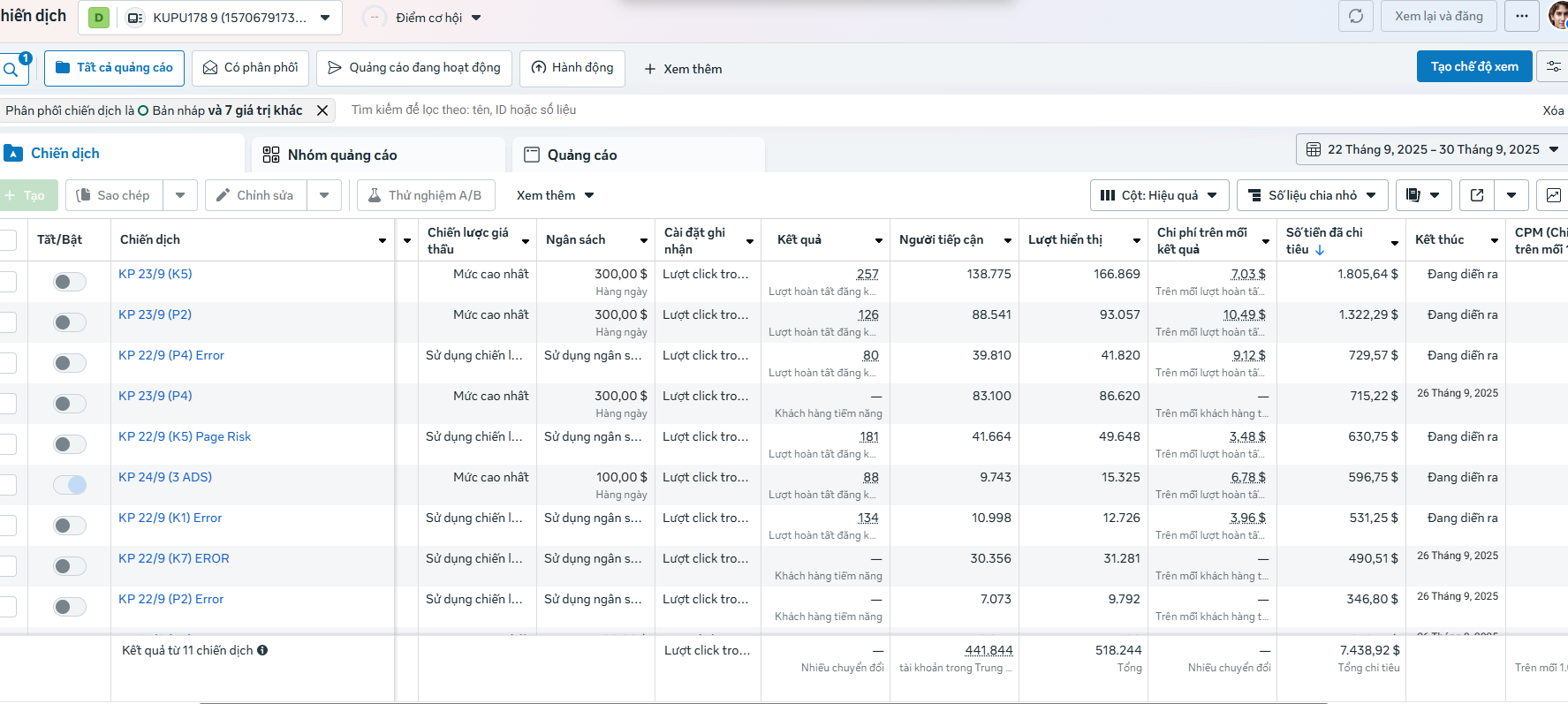Click the Xem lại và đăng button
This screenshot has width=1568, height=704.
click(x=1438, y=17)
